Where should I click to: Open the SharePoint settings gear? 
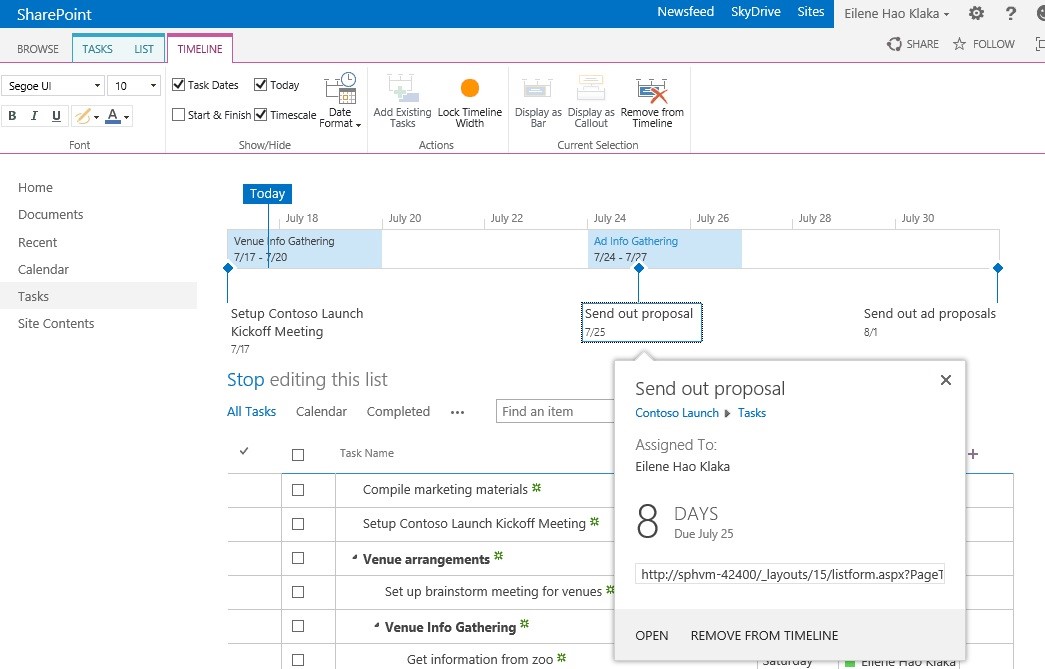[x=975, y=14]
